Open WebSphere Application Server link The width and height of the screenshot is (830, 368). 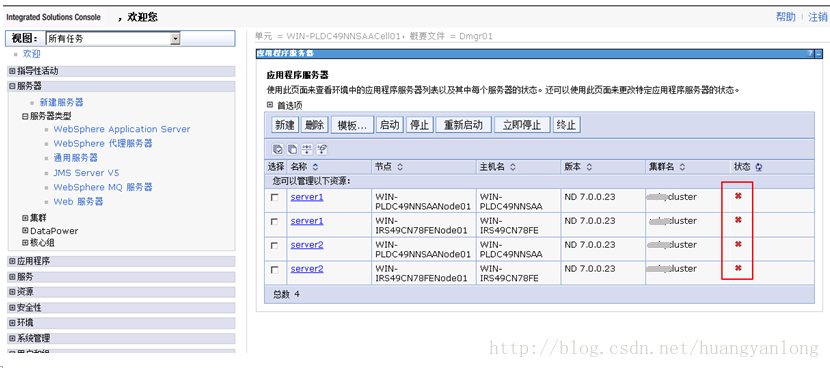coord(122,129)
